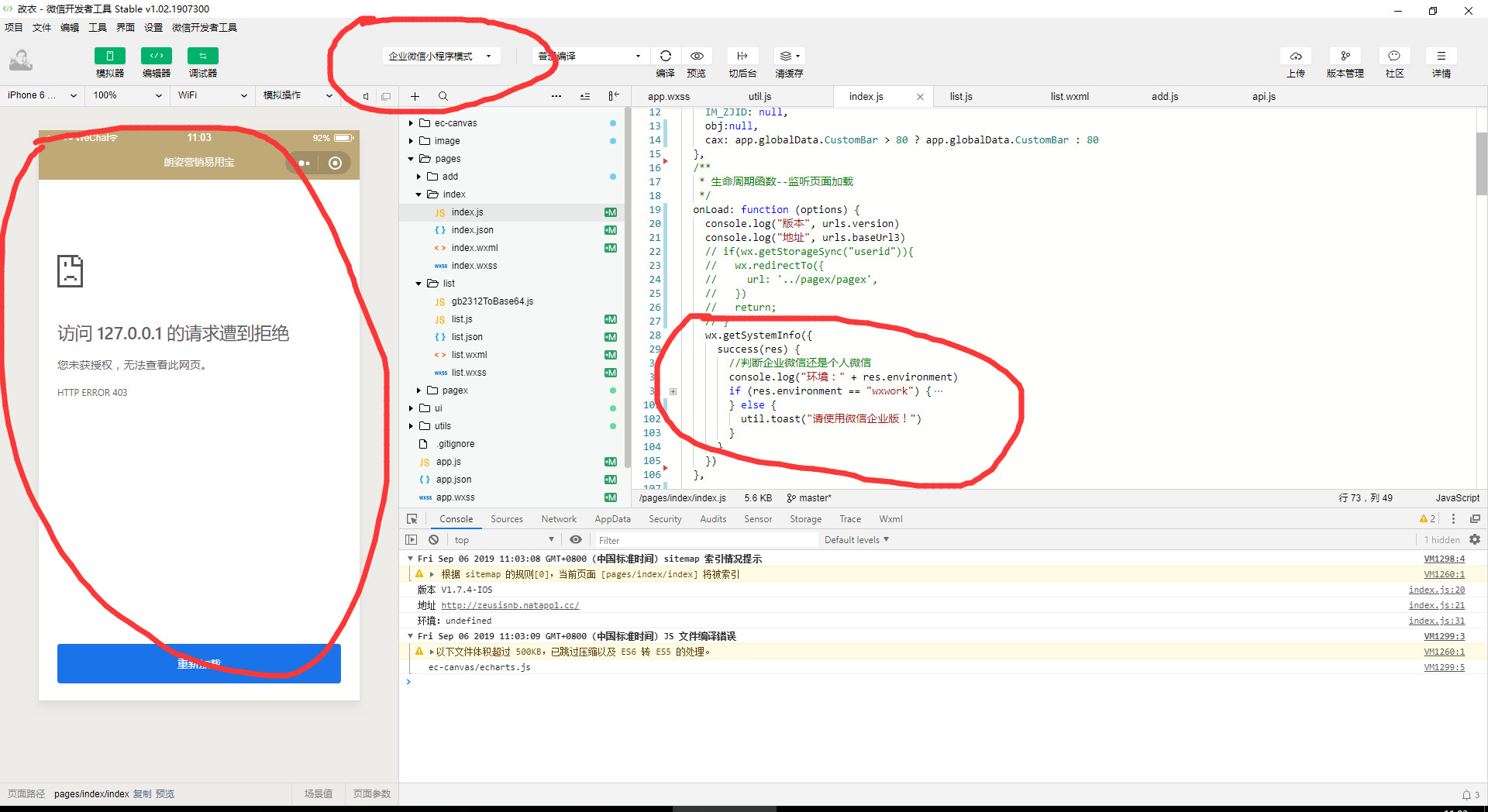The width and height of the screenshot is (1488, 812).
Task: Collapse the pages folder
Action: coord(411,159)
